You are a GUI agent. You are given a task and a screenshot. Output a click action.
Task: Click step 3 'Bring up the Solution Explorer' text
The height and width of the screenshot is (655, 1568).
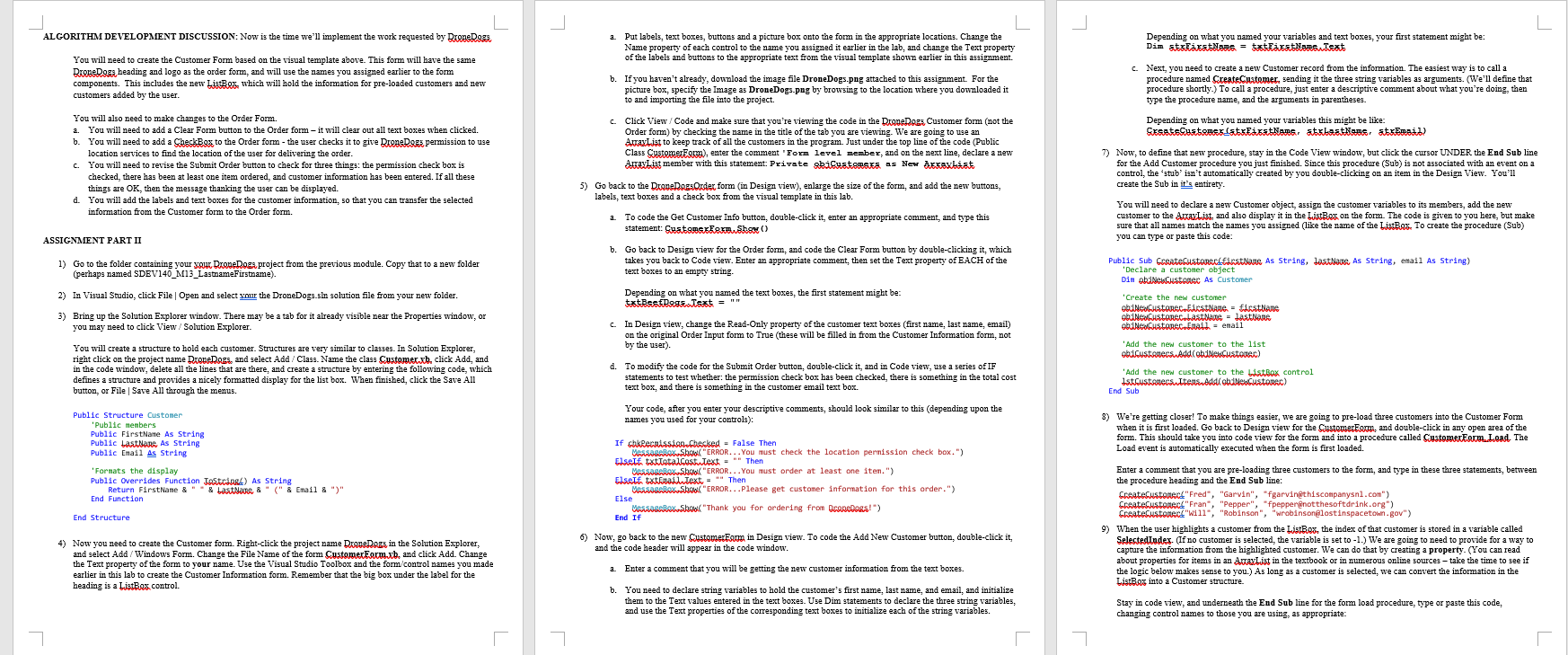coord(279,322)
